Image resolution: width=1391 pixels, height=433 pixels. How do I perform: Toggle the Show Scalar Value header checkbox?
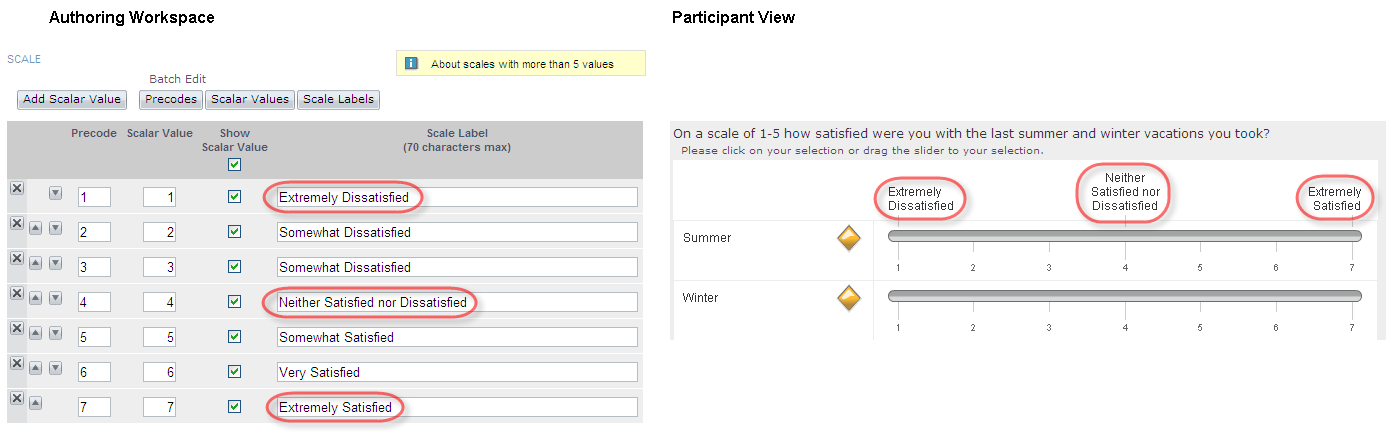tap(234, 165)
